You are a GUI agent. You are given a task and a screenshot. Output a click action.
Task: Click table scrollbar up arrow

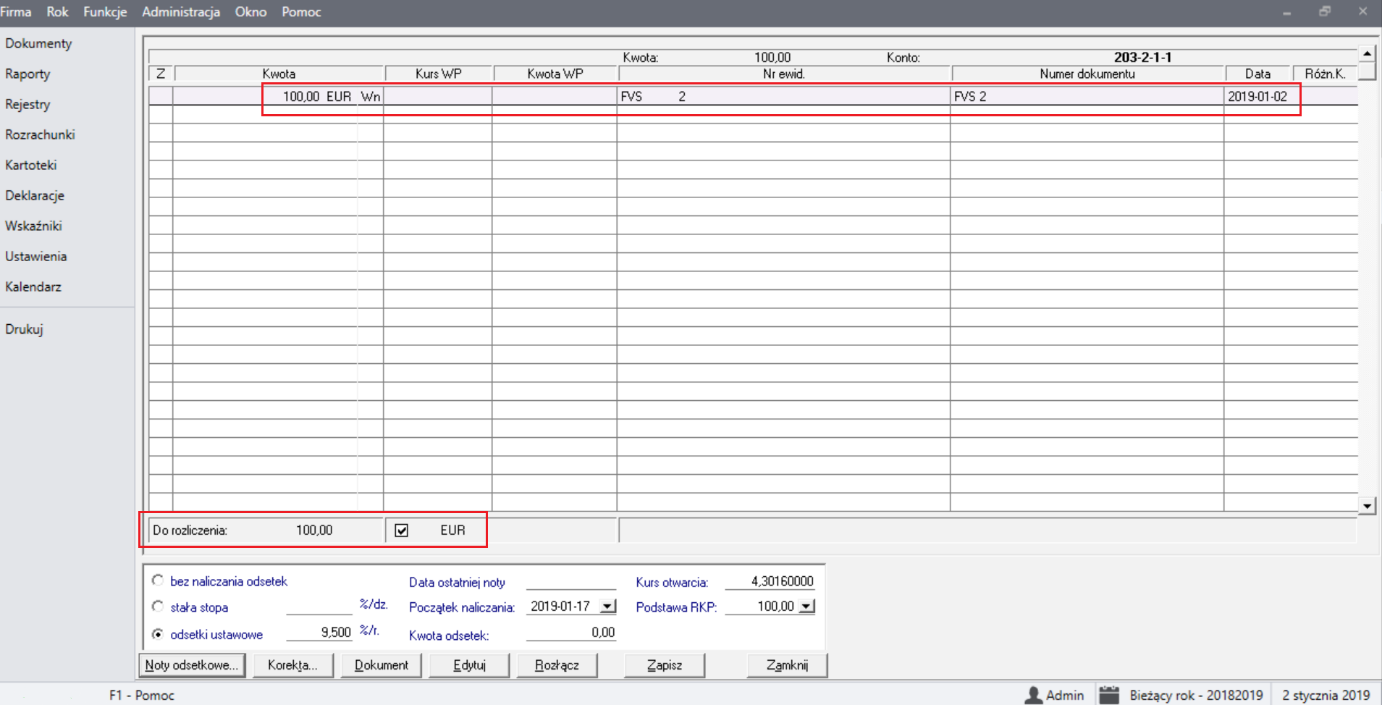1368,53
